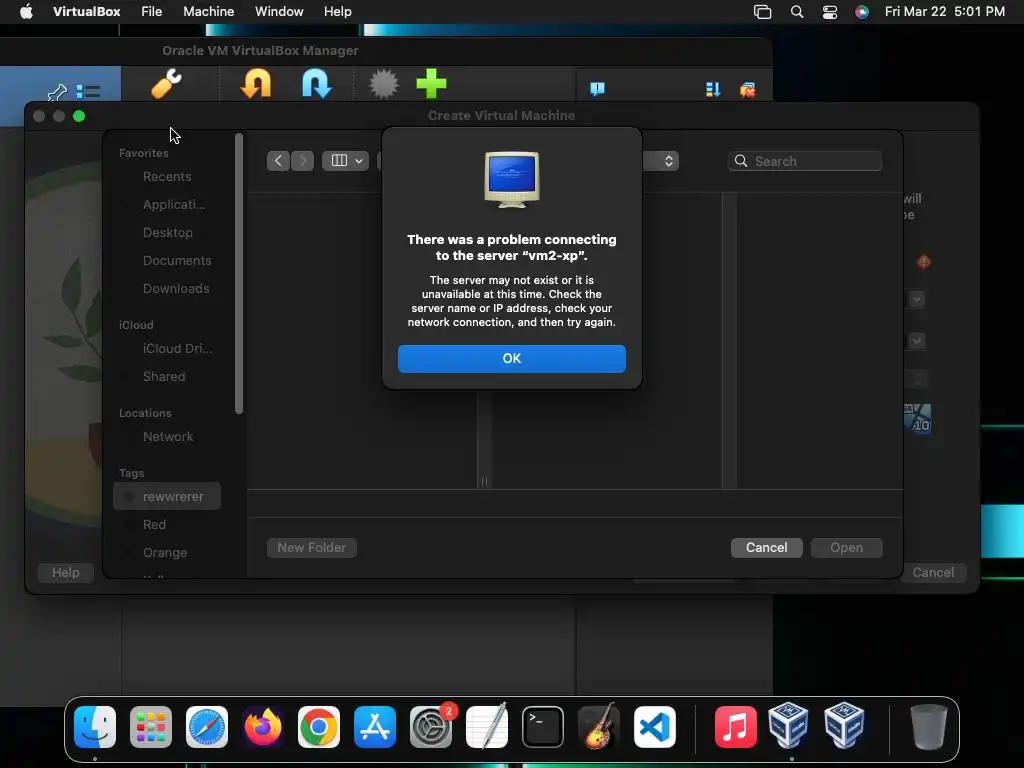Viewport: 1024px width, 768px height.
Task: Open Google Chrome from the Dock
Action: pos(319,727)
